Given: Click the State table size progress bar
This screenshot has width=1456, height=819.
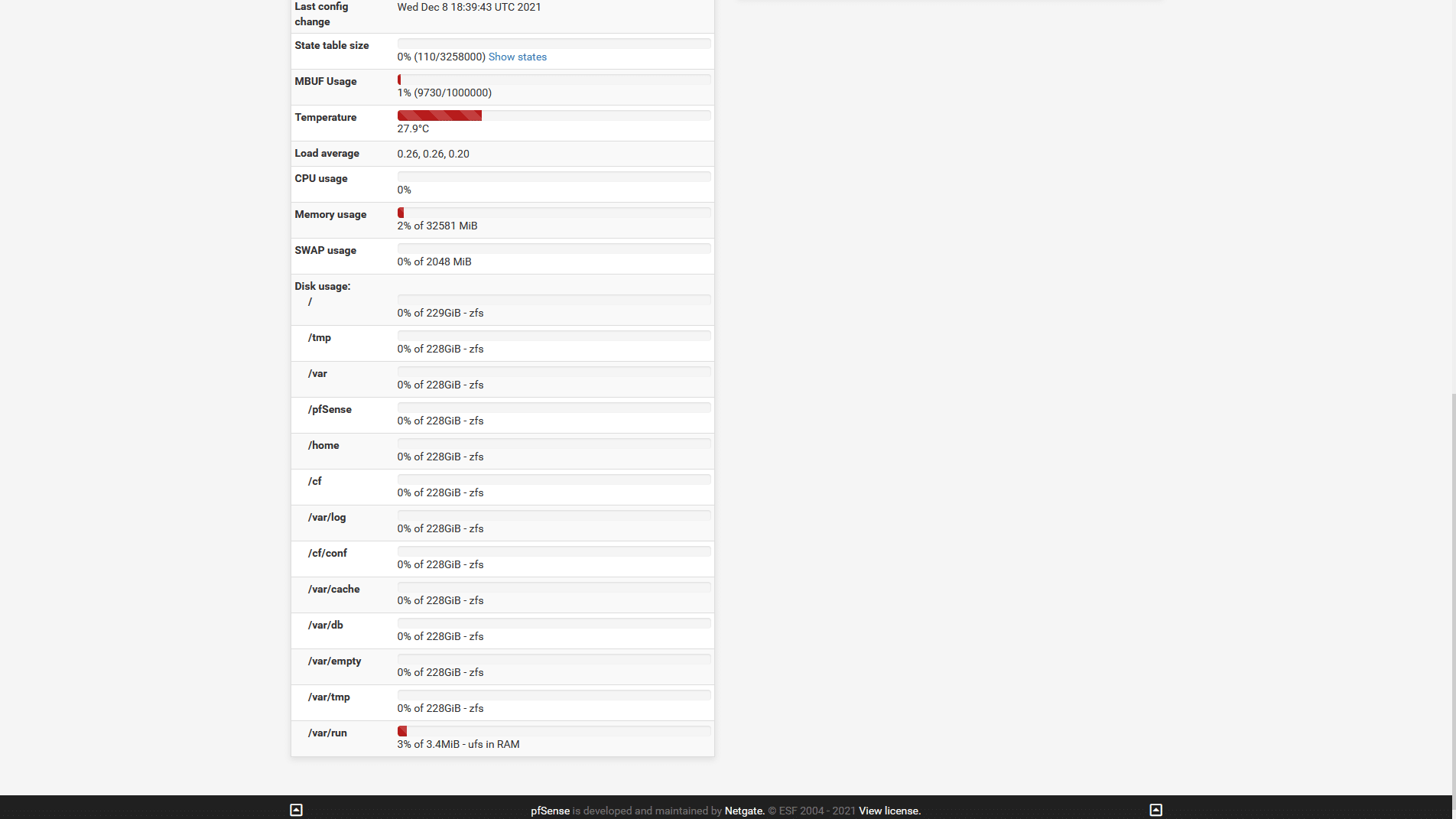Looking at the screenshot, I should pos(554,44).
